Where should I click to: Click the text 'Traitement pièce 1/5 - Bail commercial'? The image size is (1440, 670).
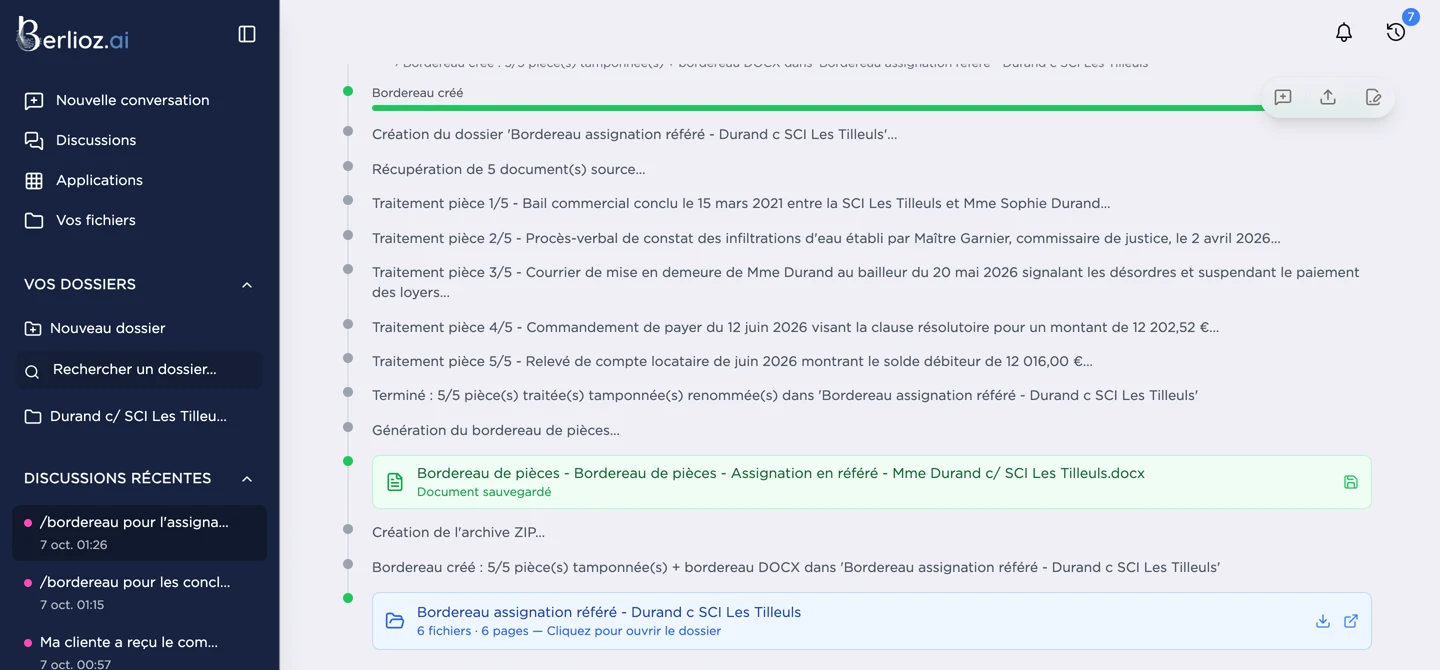[505, 203]
